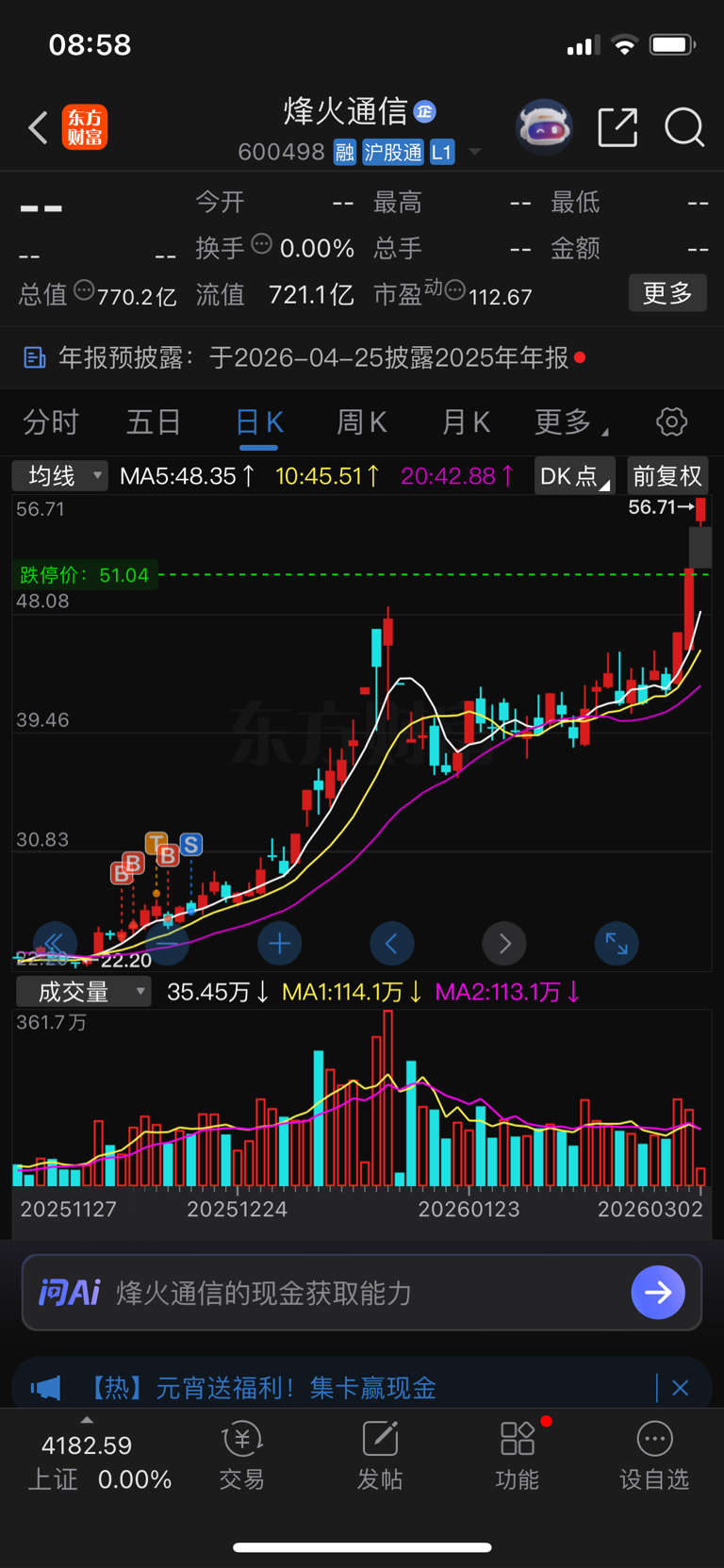Tap the 更多 quote details button

point(667,293)
